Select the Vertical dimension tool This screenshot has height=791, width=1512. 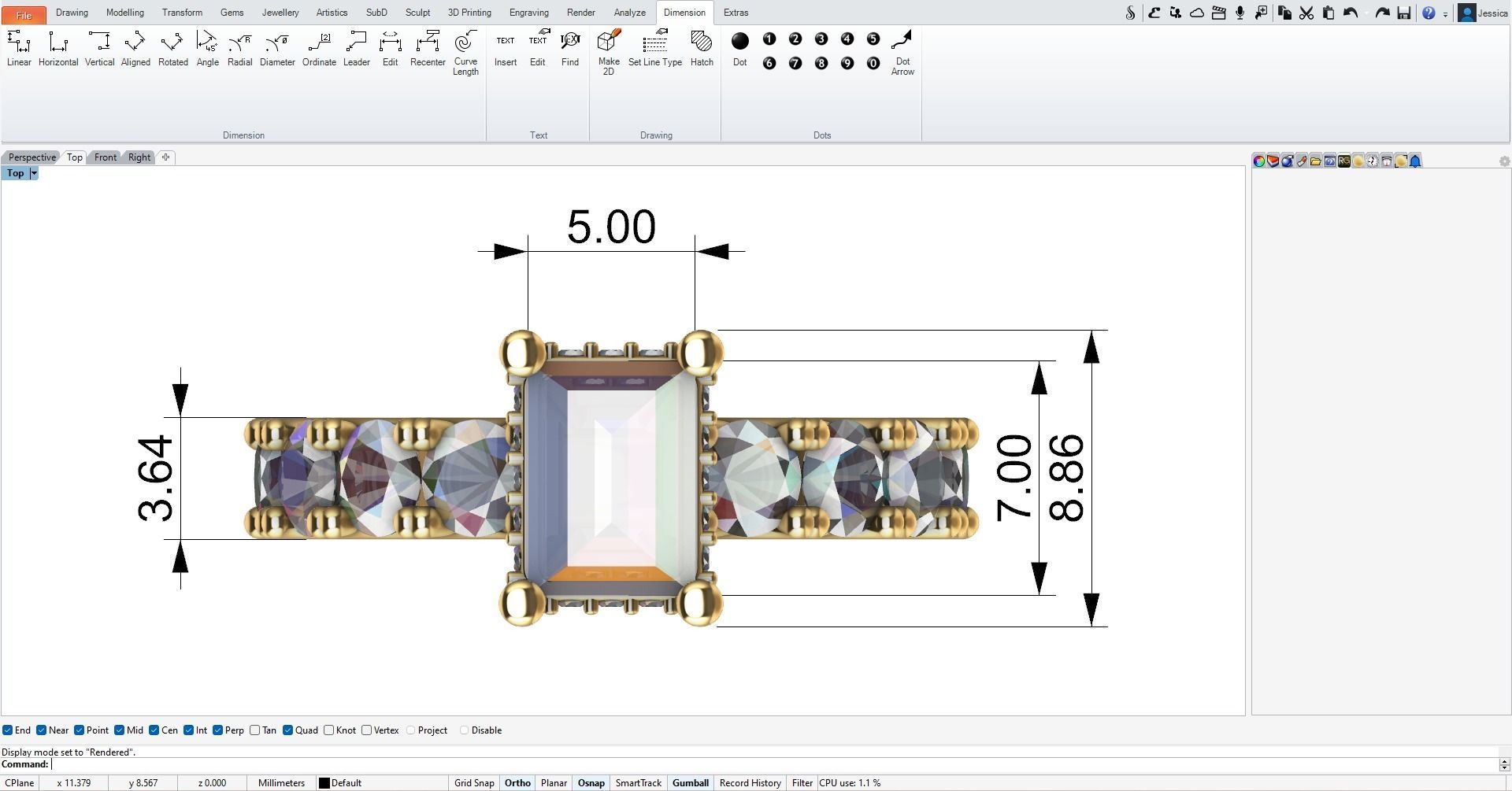click(99, 49)
